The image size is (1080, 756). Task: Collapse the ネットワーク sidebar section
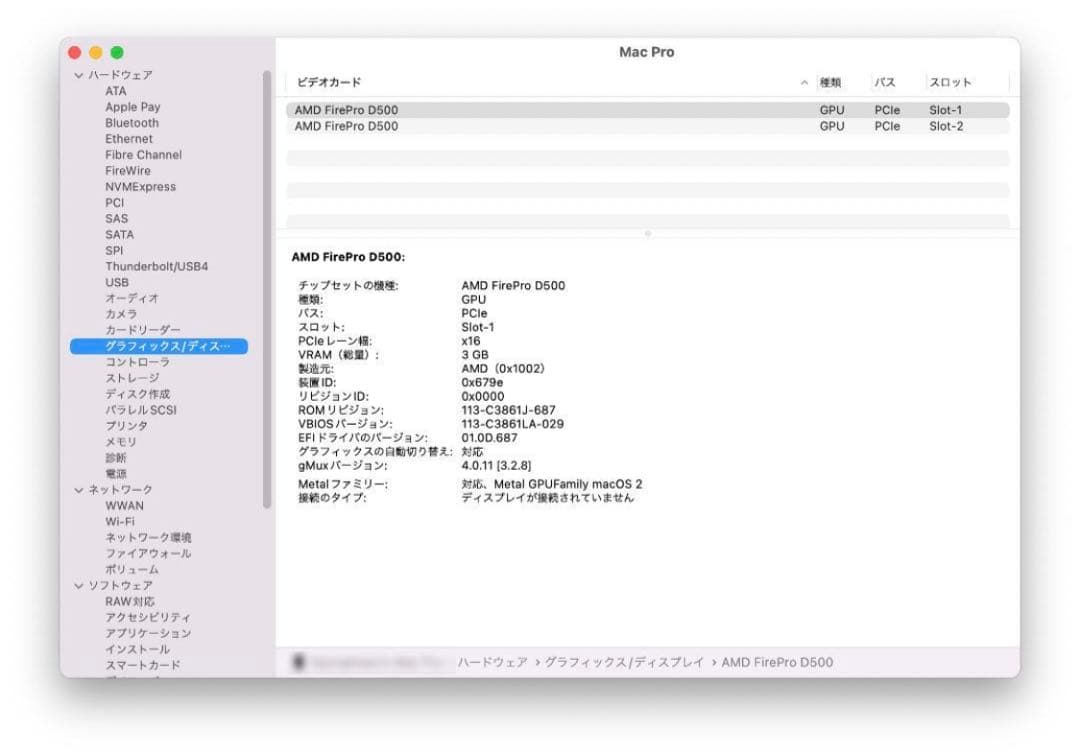point(77,489)
